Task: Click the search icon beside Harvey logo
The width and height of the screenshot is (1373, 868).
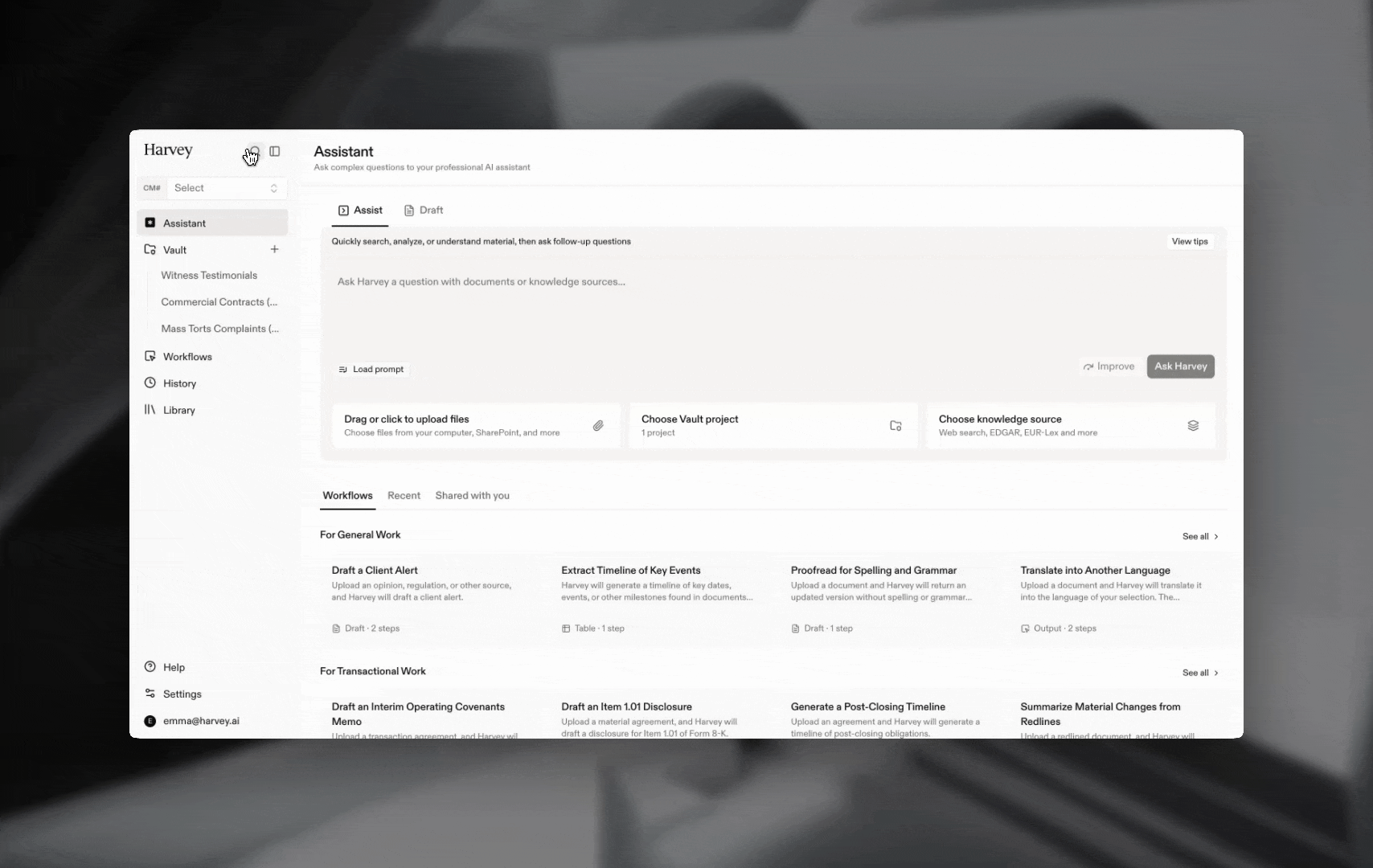Action: tap(255, 151)
